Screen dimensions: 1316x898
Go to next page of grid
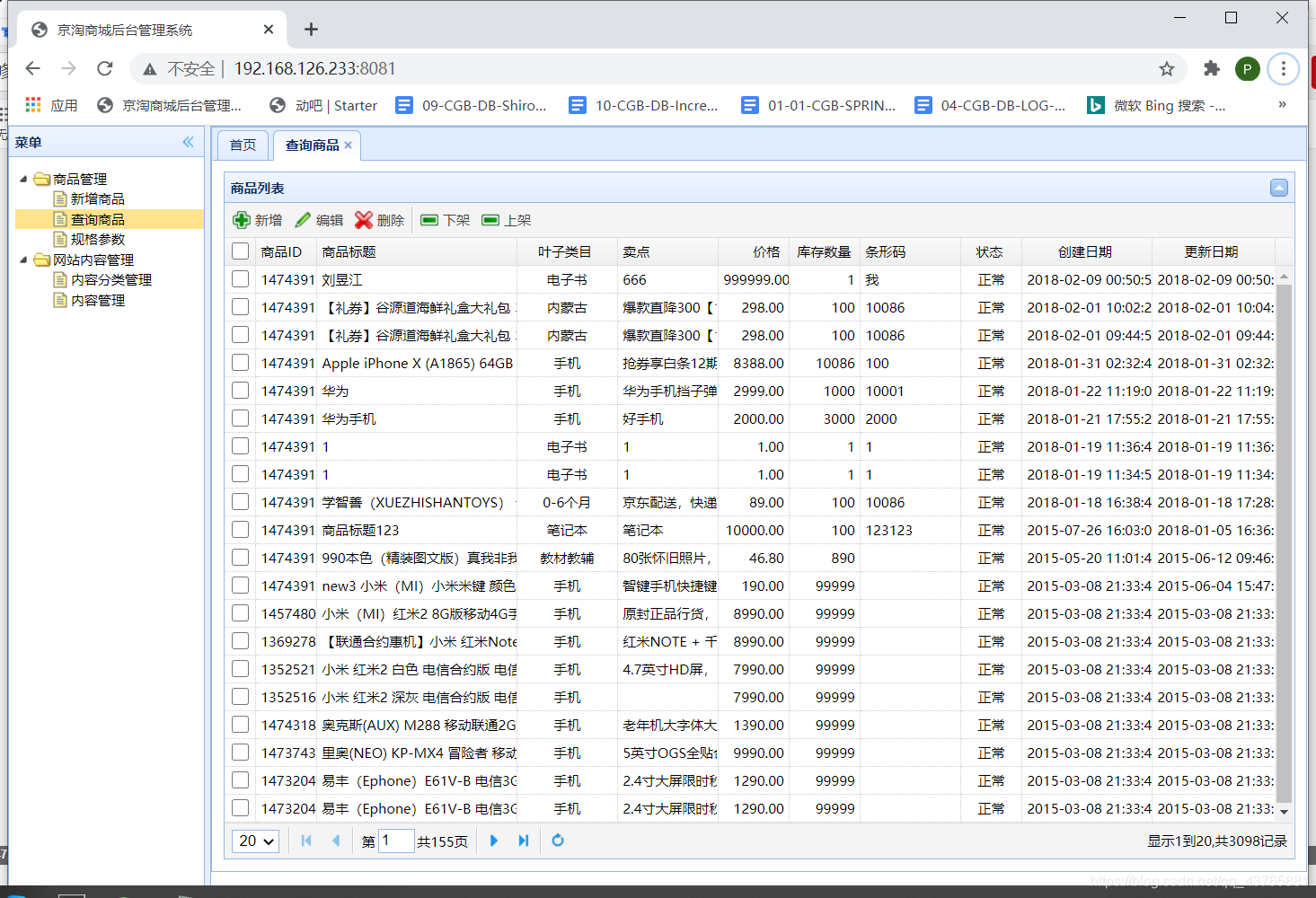coord(494,841)
